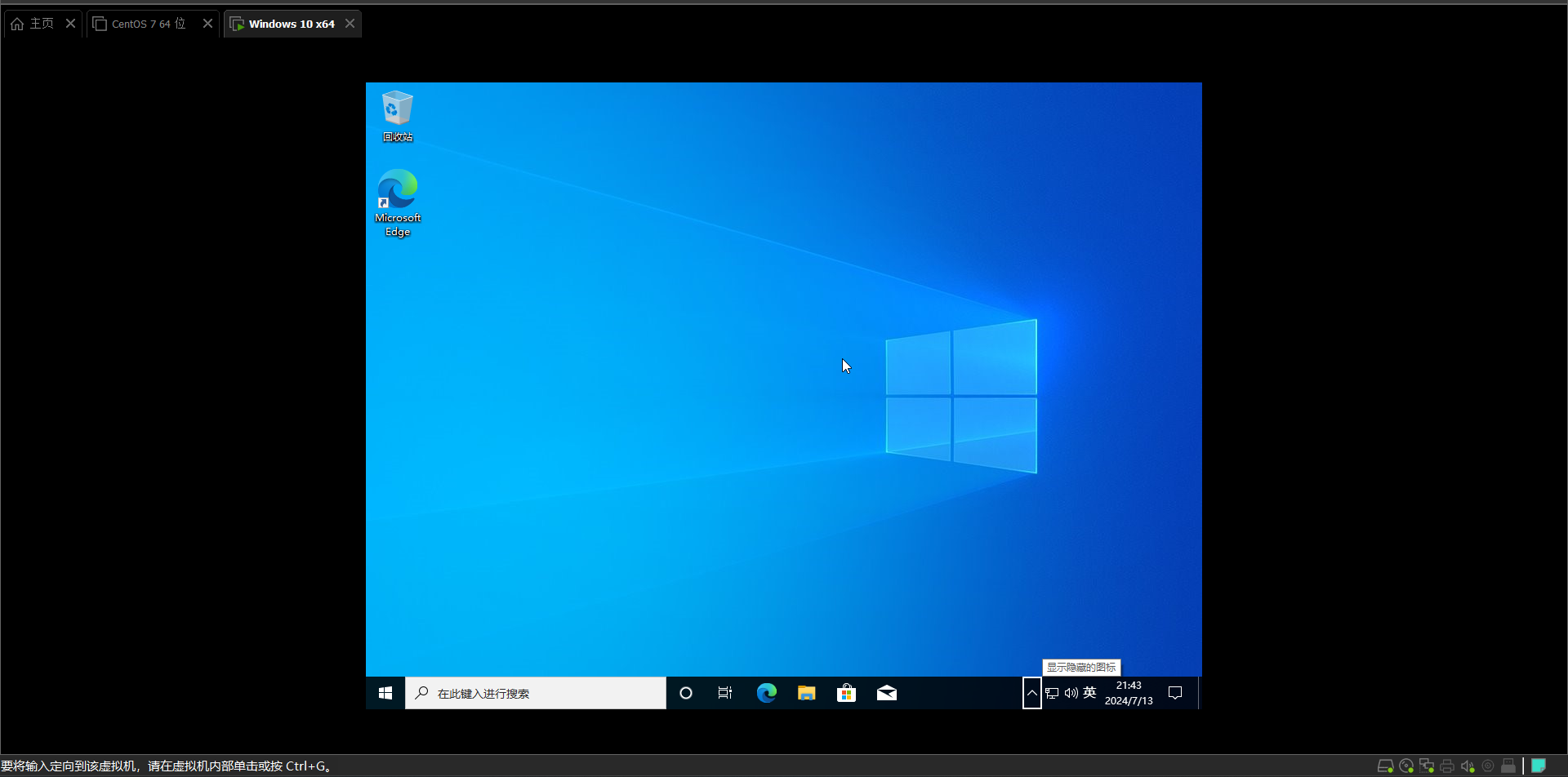Open the notification action center icon
The width and height of the screenshot is (1568, 777).
pyautogui.click(x=1175, y=693)
